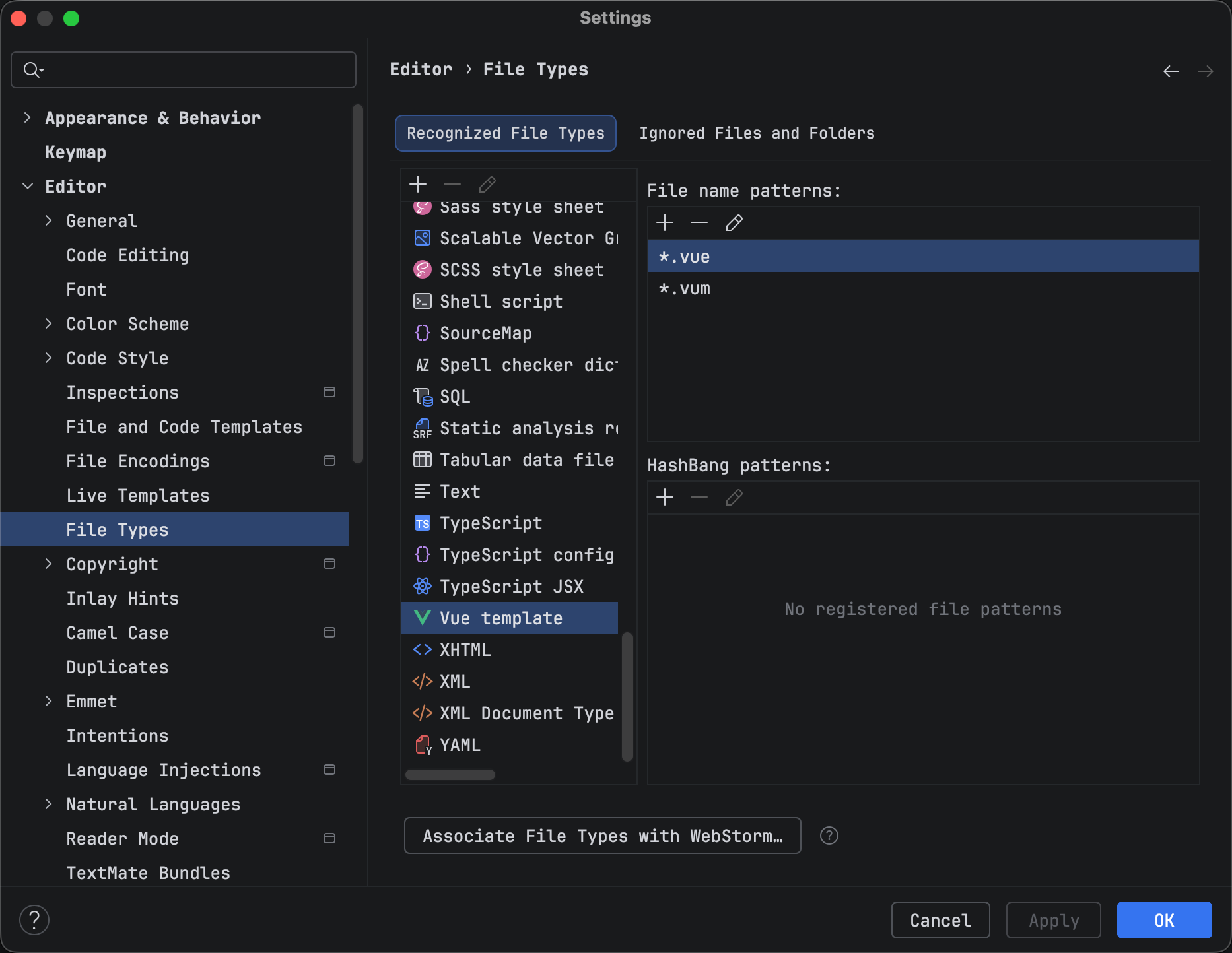The image size is (1232, 953).
Task: Open search options via the magnifier icon
Action: click(x=33, y=69)
